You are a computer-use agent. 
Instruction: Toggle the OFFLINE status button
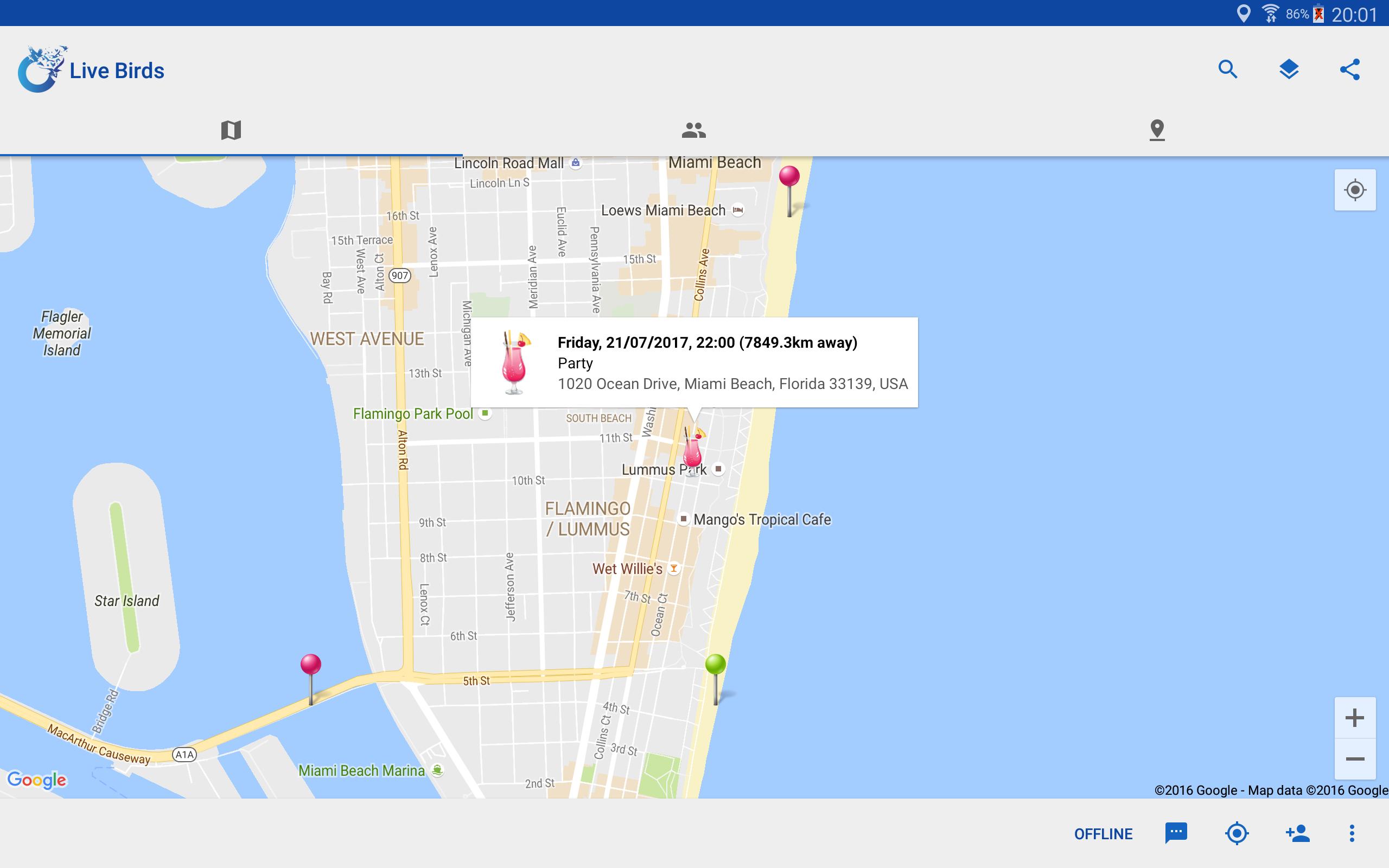coord(1103,834)
